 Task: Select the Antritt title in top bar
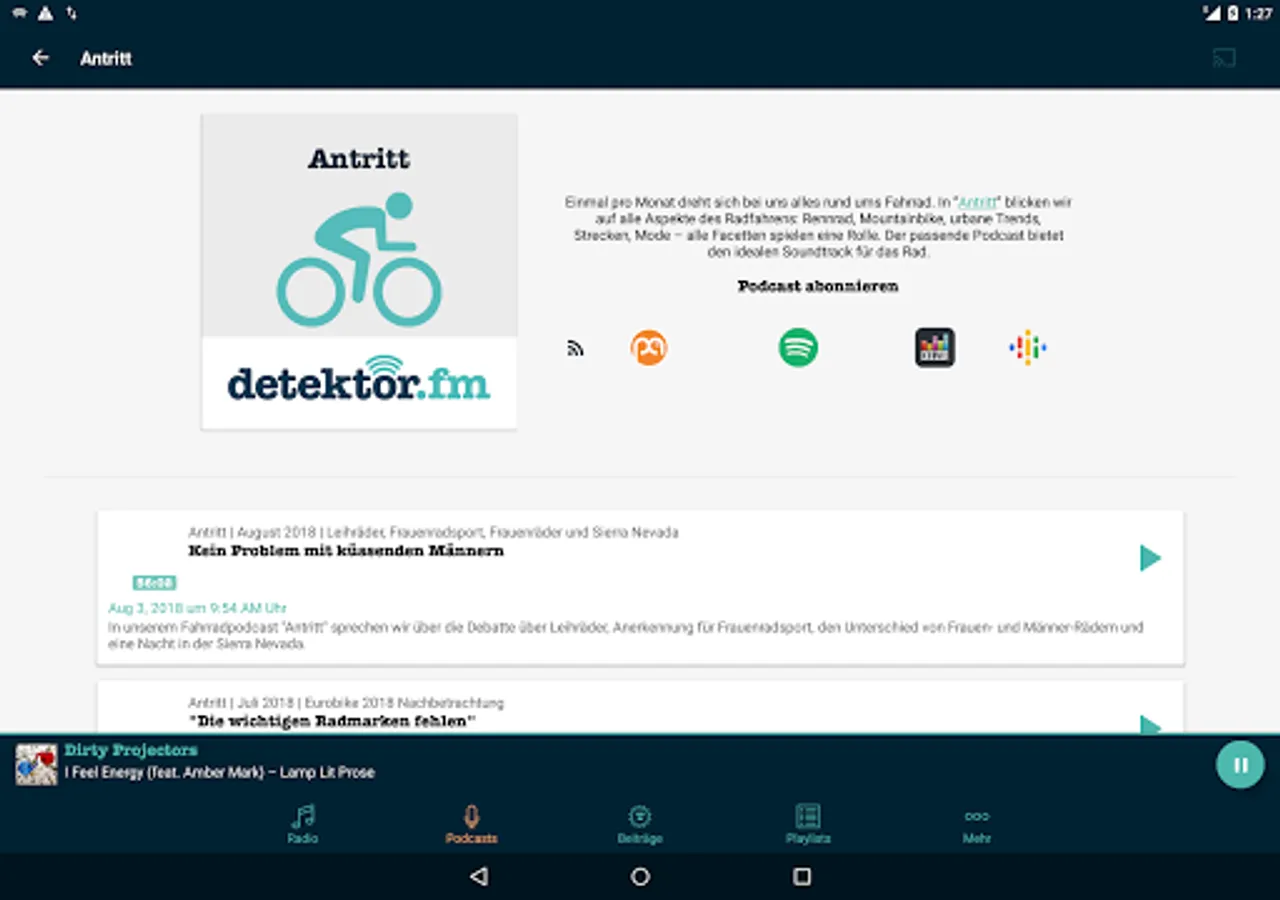106,58
